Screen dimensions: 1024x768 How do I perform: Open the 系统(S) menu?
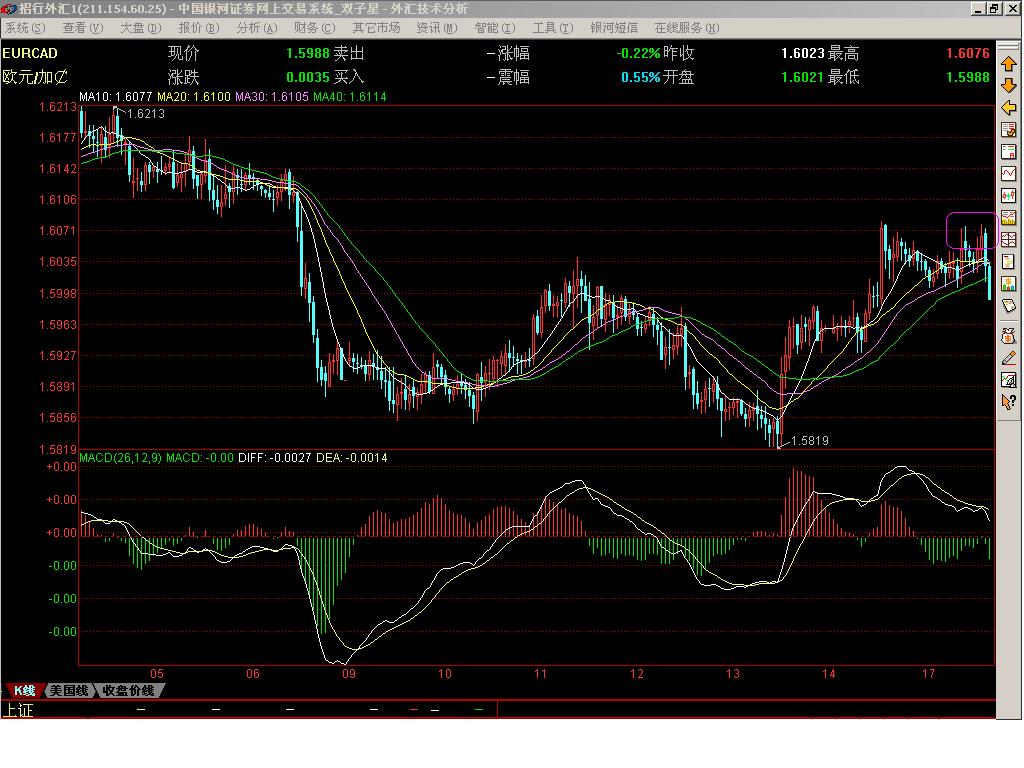25,28
